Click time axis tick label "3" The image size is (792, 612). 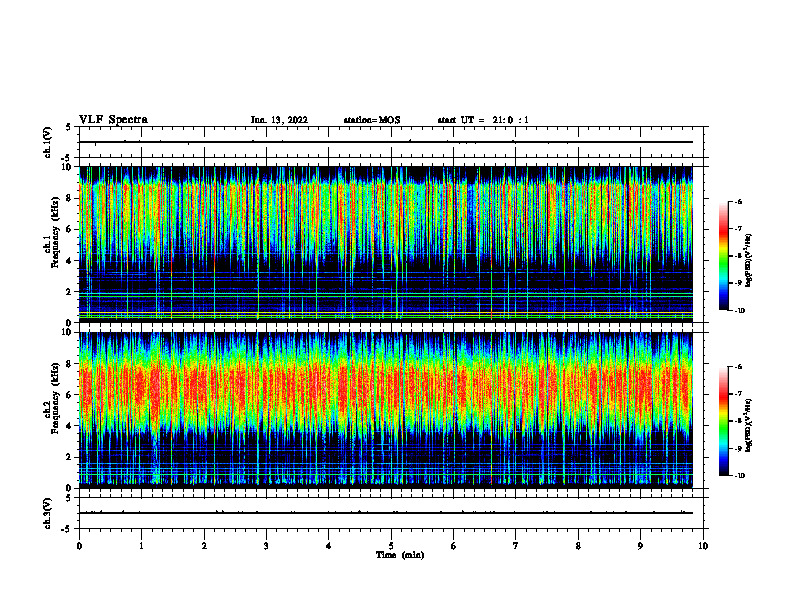(266, 546)
